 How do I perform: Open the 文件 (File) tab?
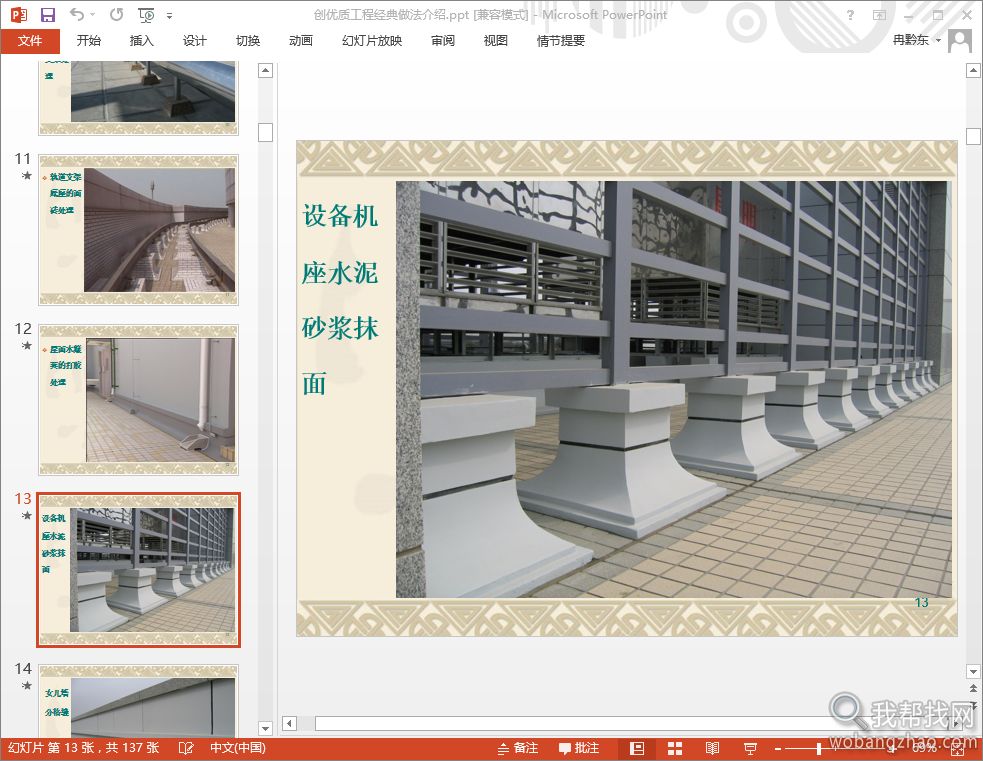coord(30,41)
